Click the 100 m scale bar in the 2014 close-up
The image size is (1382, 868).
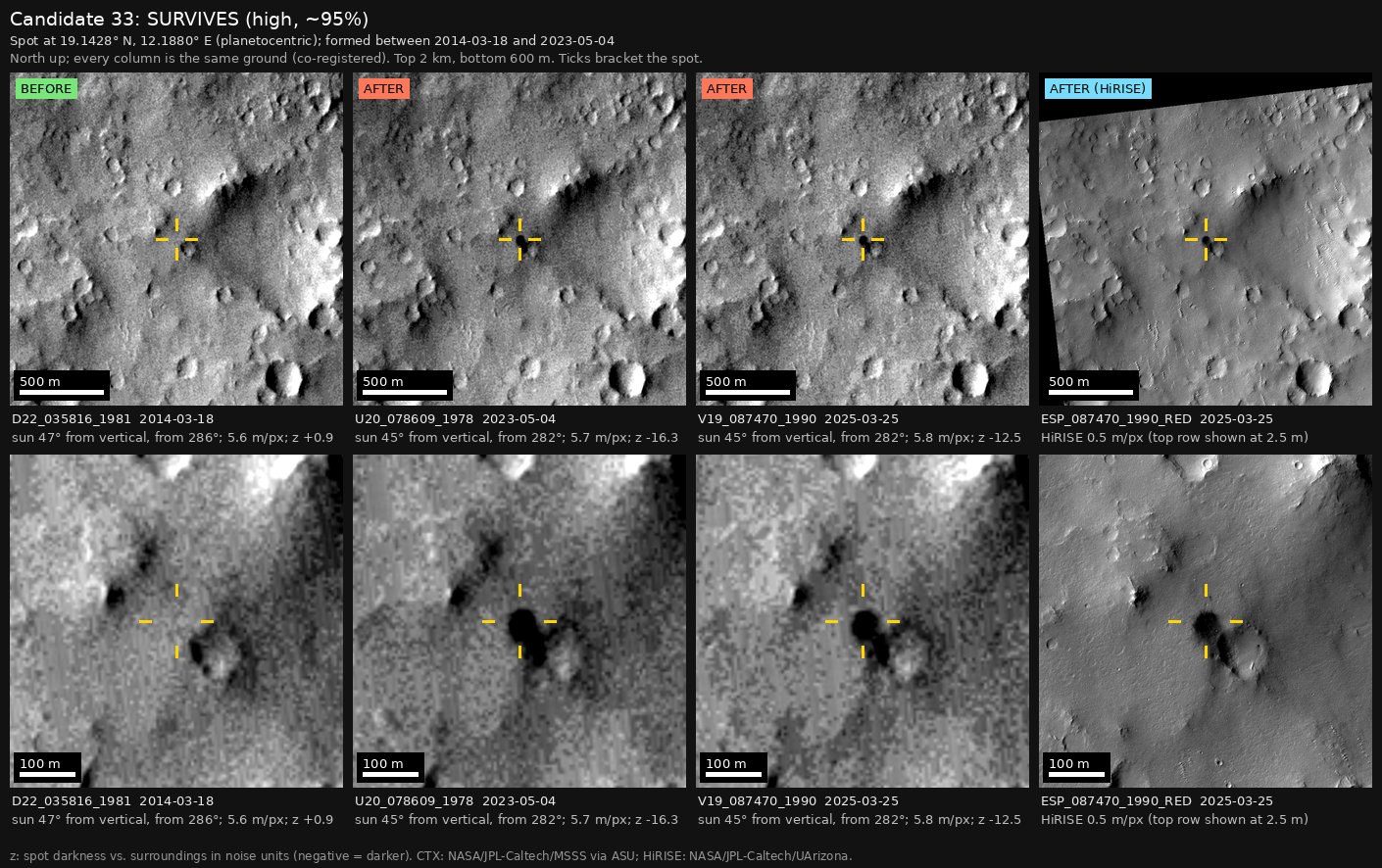48,767
